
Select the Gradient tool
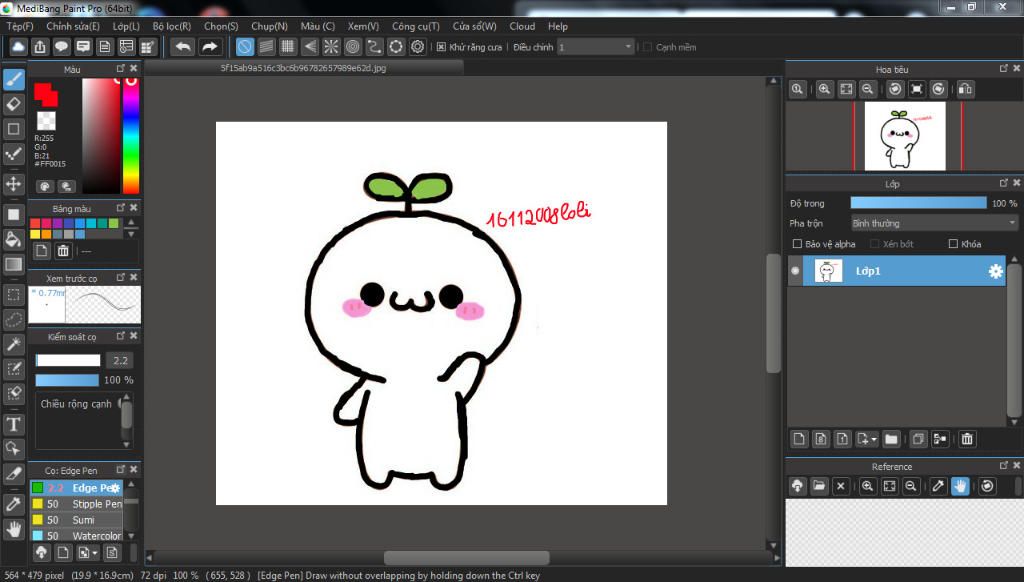click(x=14, y=264)
